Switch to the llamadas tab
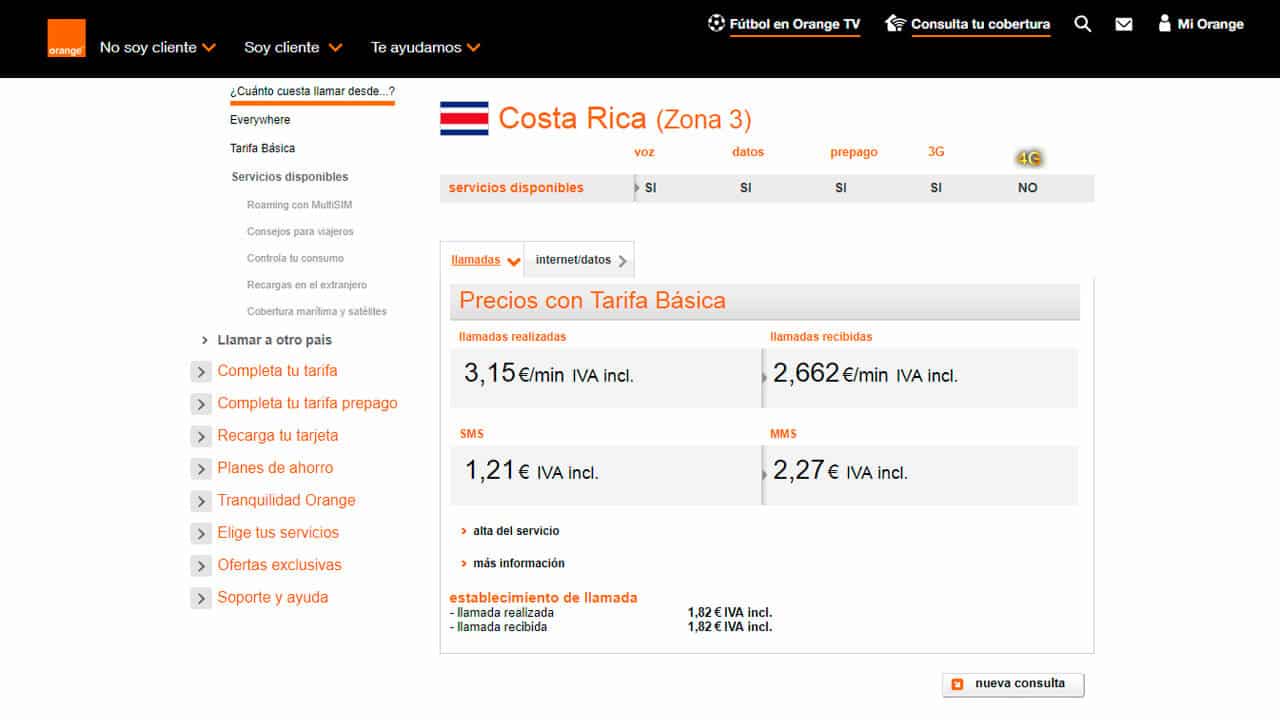This screenshot has width=1280, height=720. [x=482, y=260]
